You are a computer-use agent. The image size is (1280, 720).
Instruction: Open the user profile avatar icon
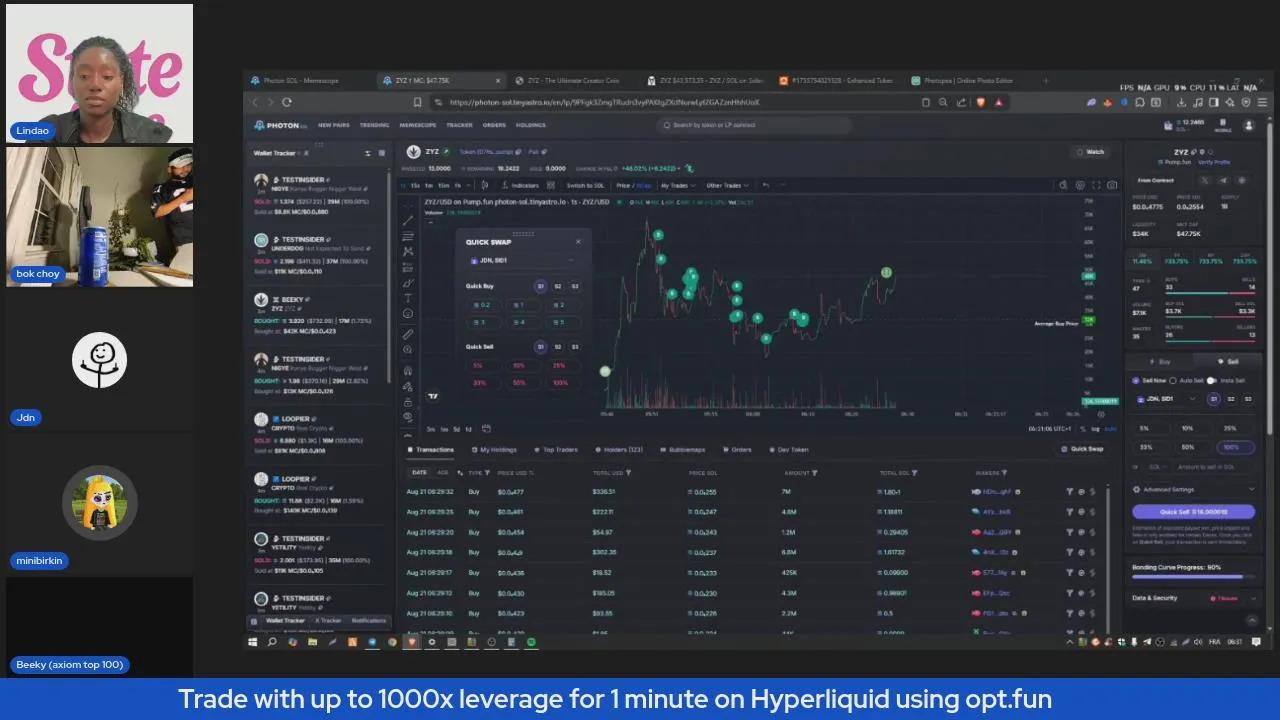click(1248, 125)
